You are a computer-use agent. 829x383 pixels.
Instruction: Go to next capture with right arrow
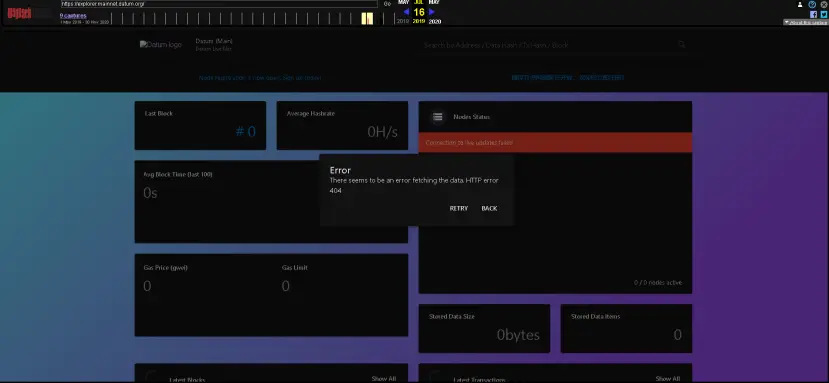point(432,12)
